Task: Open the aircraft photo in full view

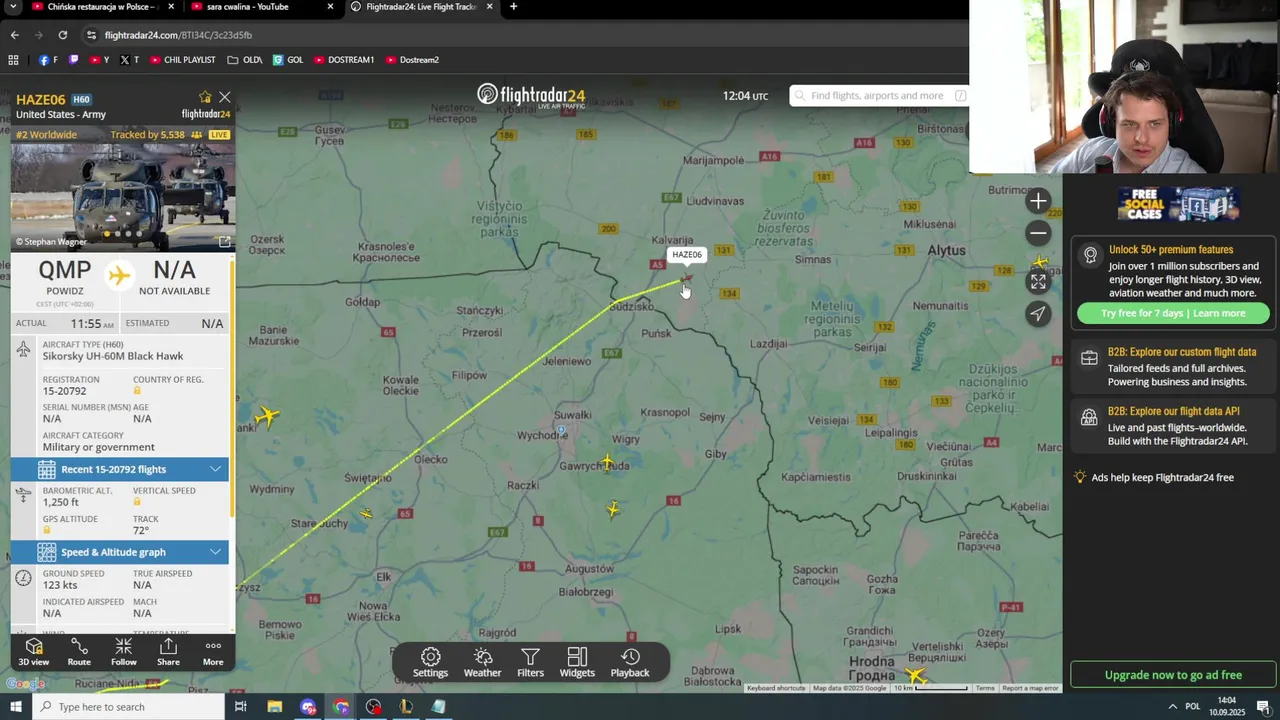Action: click(x=224, y=241)
